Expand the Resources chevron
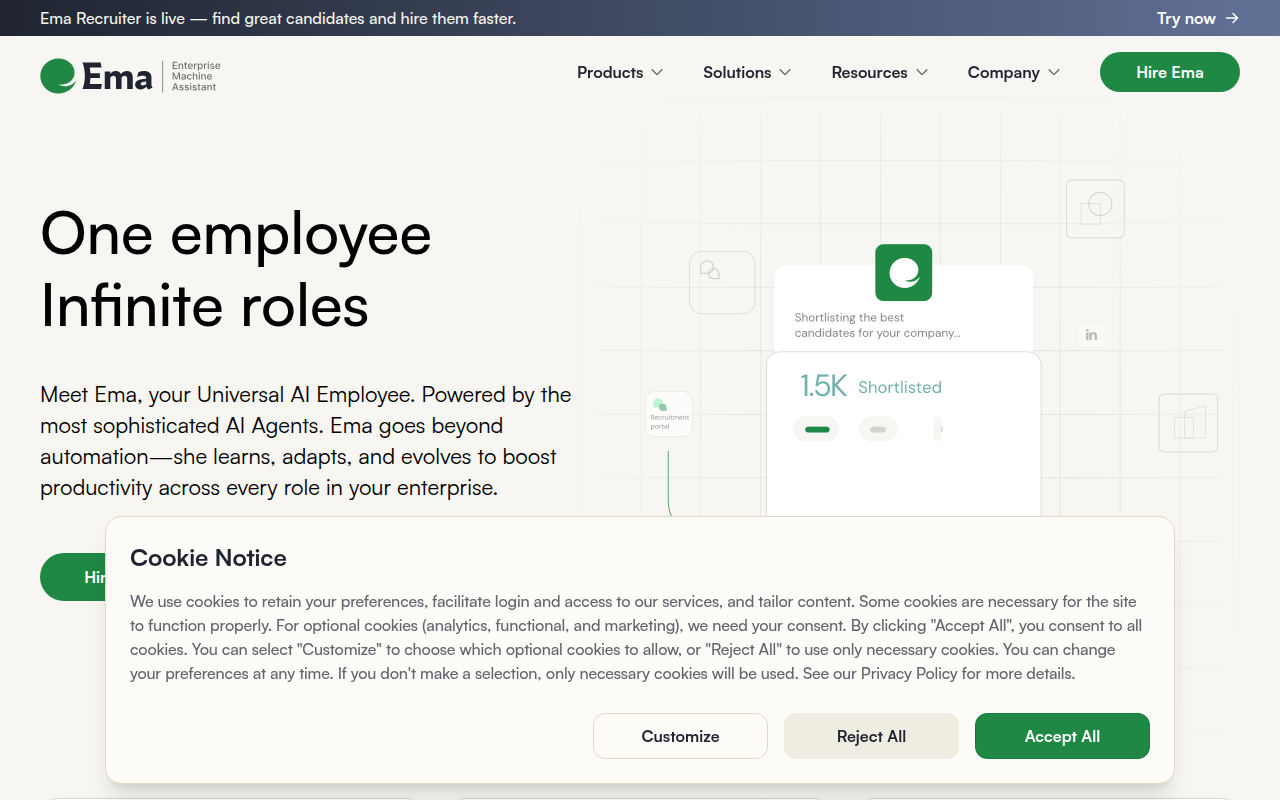Screen dimensions: 1280x800 tap(922, 72)
